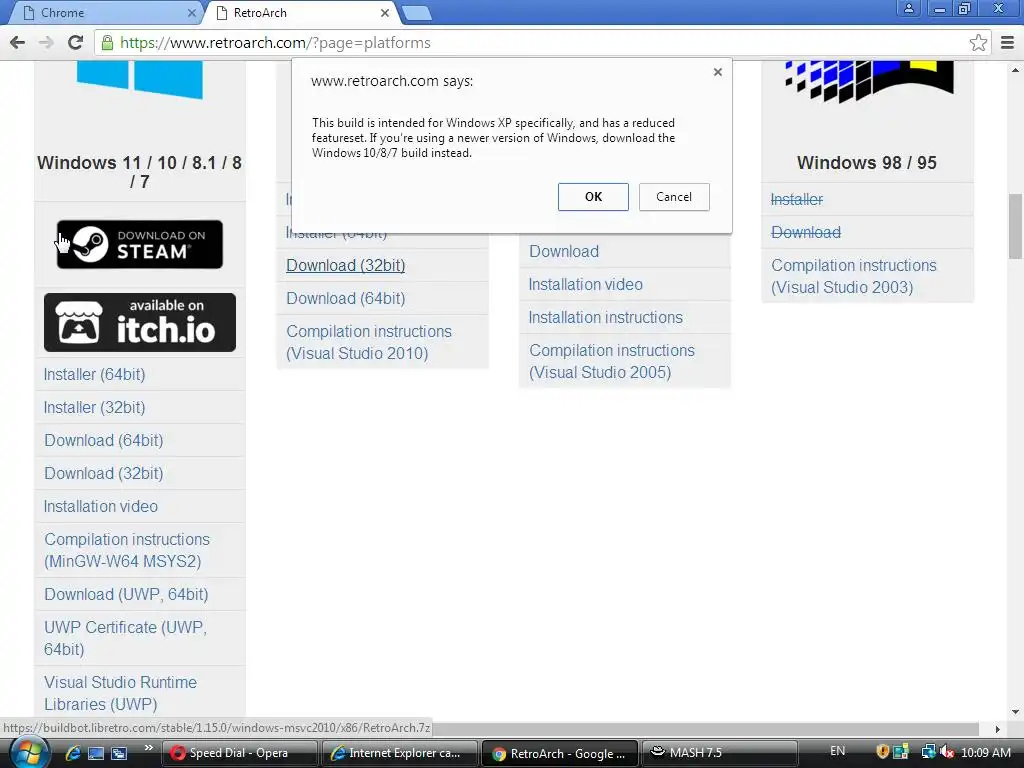This screenshot has height=768, width=1024.
Task: Dismiss the dialog with its X icon
Action: click(x=718, y=72)
